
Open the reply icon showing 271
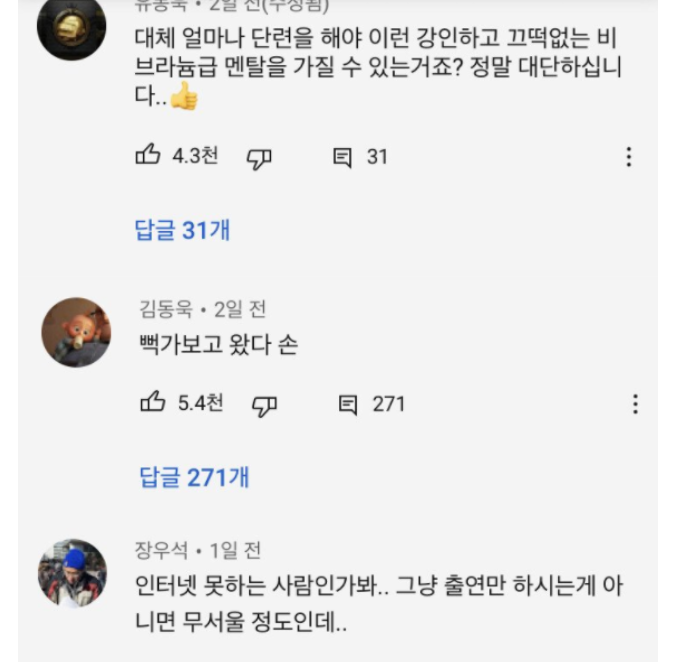[348, 405]
